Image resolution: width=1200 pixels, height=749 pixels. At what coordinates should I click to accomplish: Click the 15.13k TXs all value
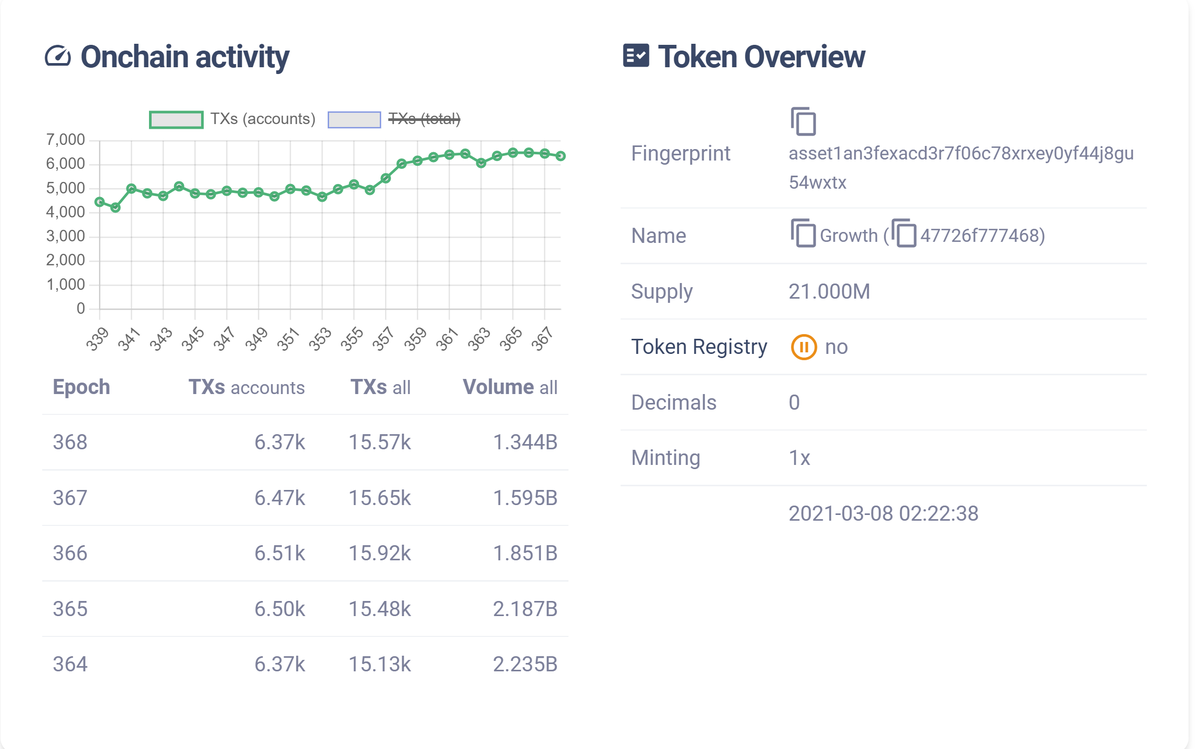point(380,664)
